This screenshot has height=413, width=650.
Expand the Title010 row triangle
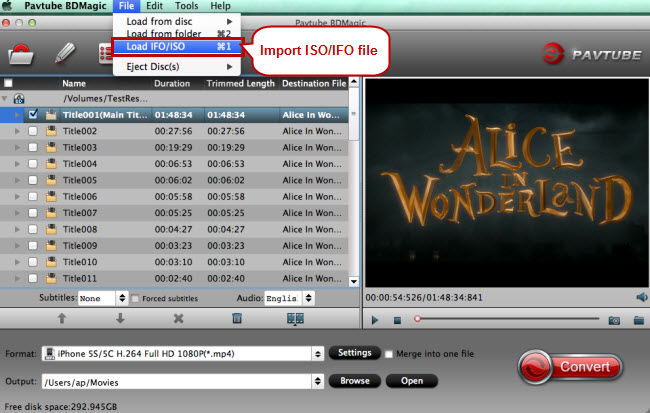click(x=17, y=262)
